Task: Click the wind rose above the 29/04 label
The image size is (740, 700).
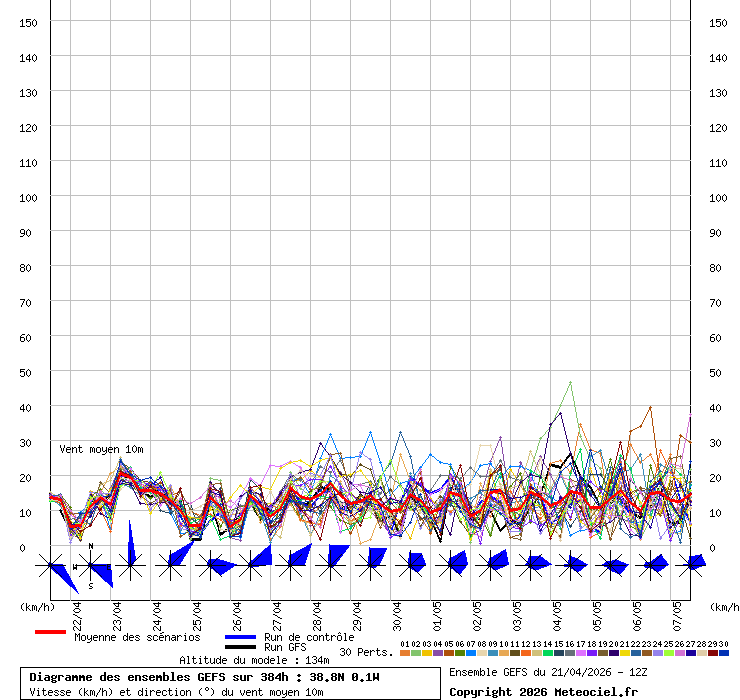Action: (x=370, y=565)
